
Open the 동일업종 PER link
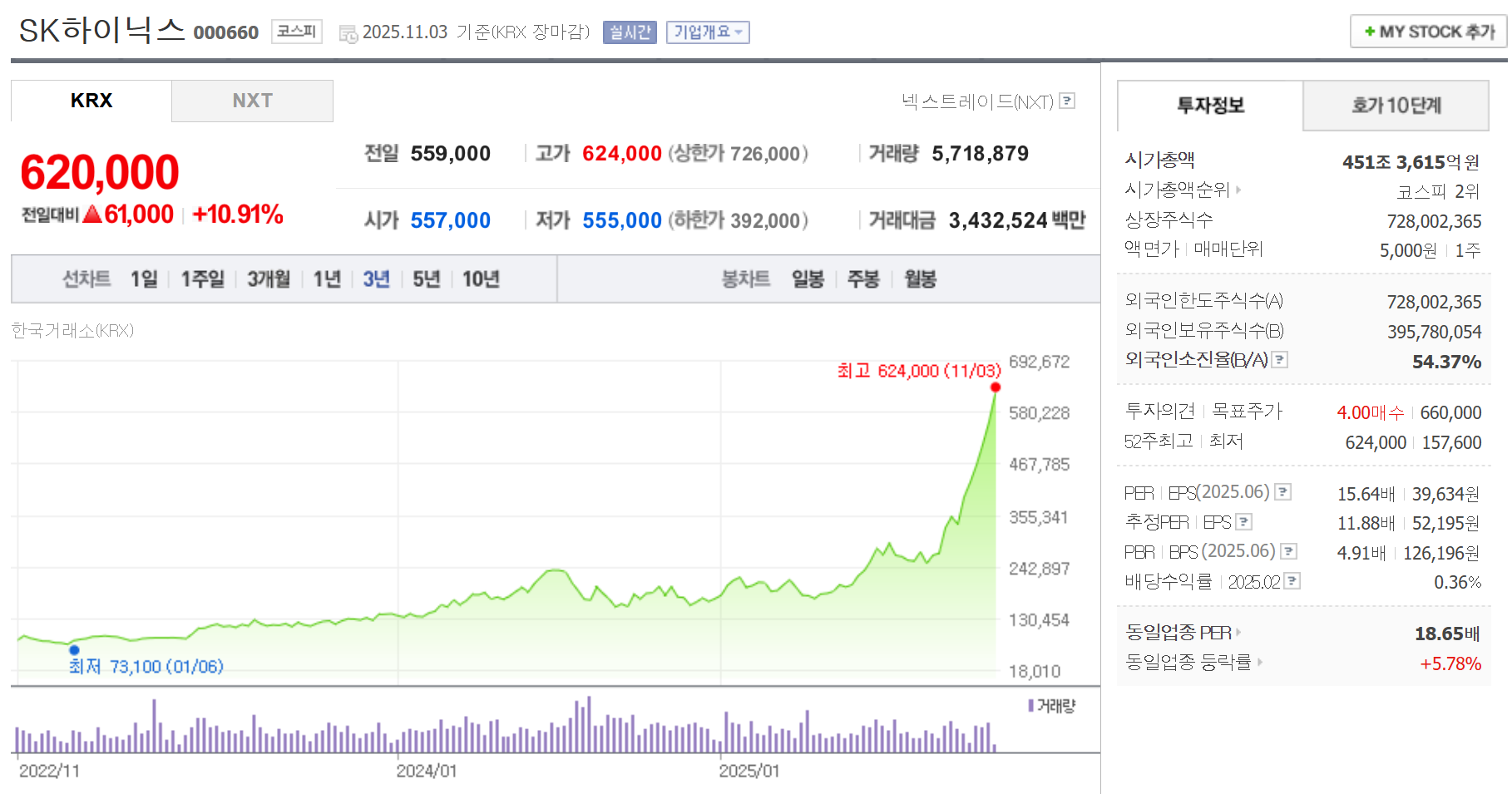click(x=1178, y=633)
